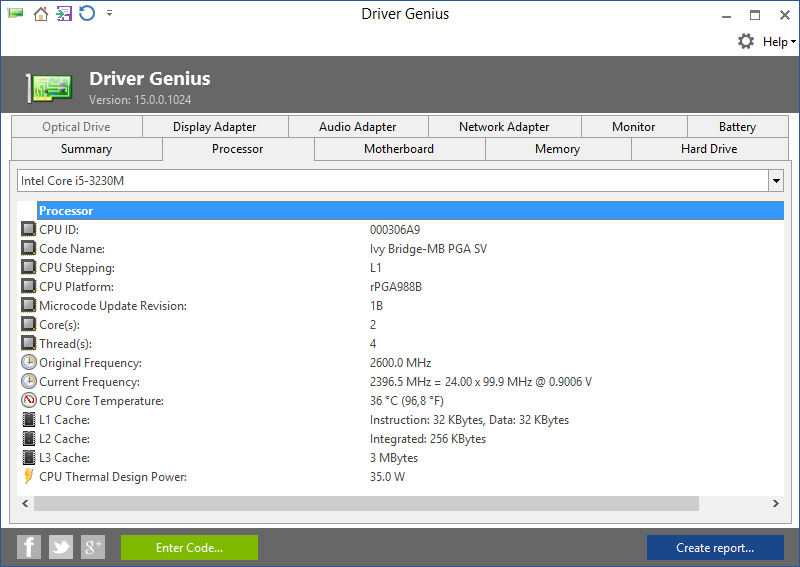This screenshot has height=567, width=800.
Task: Select the 36 °C temperature value
Action: [407, 401]
